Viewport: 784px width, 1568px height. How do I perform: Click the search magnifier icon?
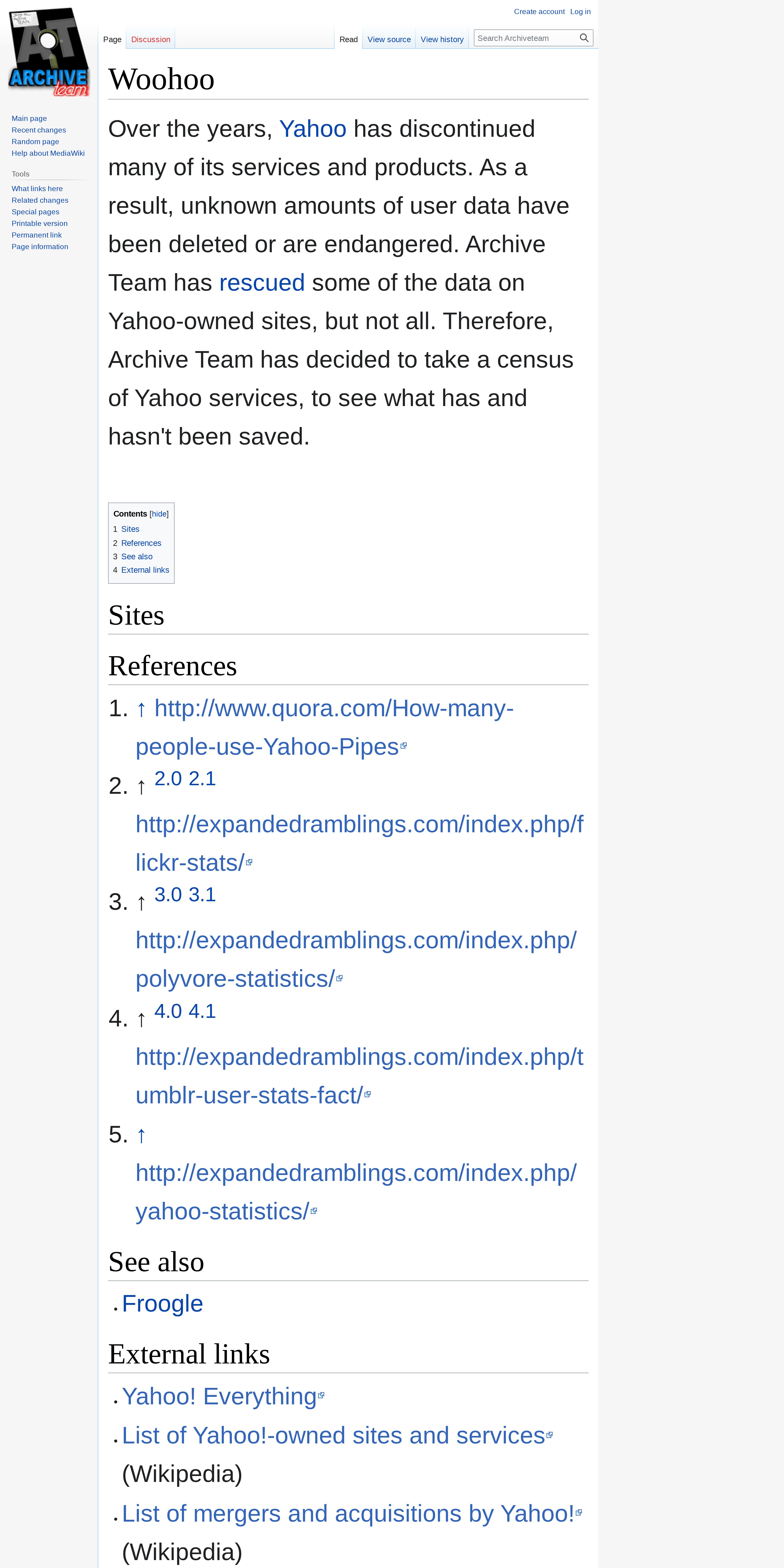[584, 38]
